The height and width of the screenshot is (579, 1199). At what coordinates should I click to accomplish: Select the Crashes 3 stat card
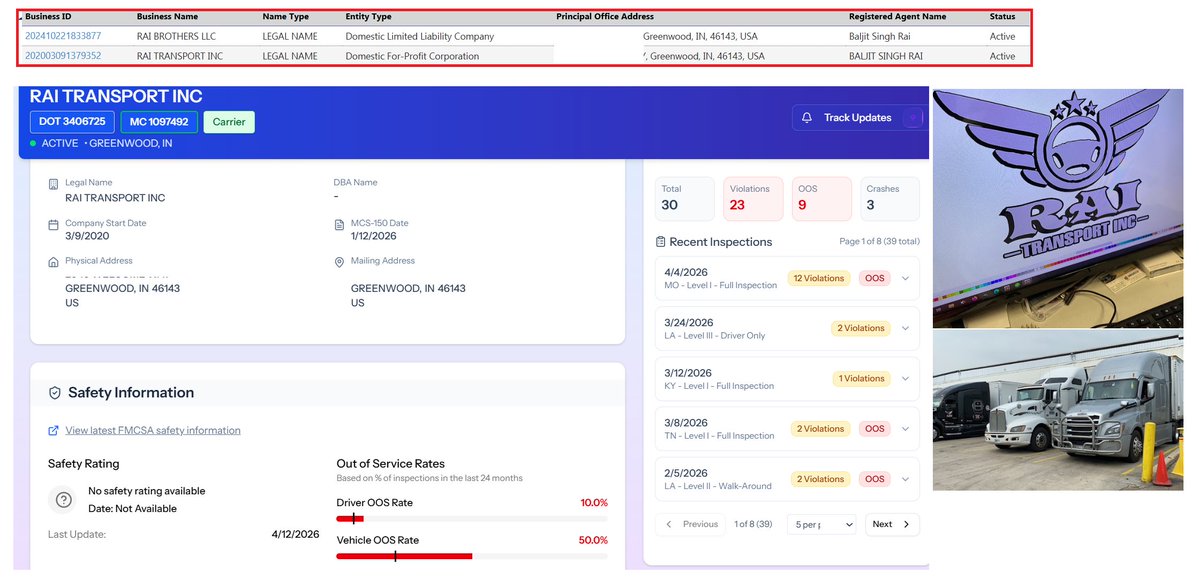(x=889, y=199)
